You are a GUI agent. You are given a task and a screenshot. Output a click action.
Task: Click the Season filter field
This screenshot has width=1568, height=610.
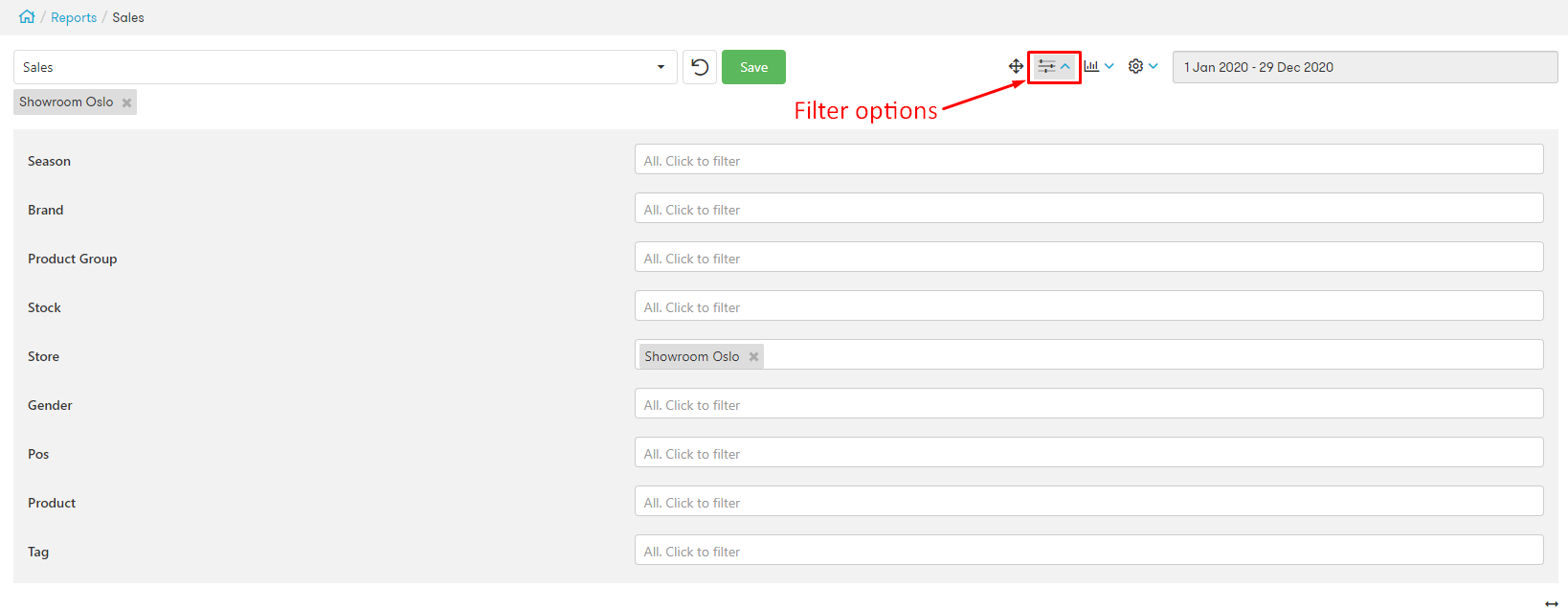point(1088,159)
